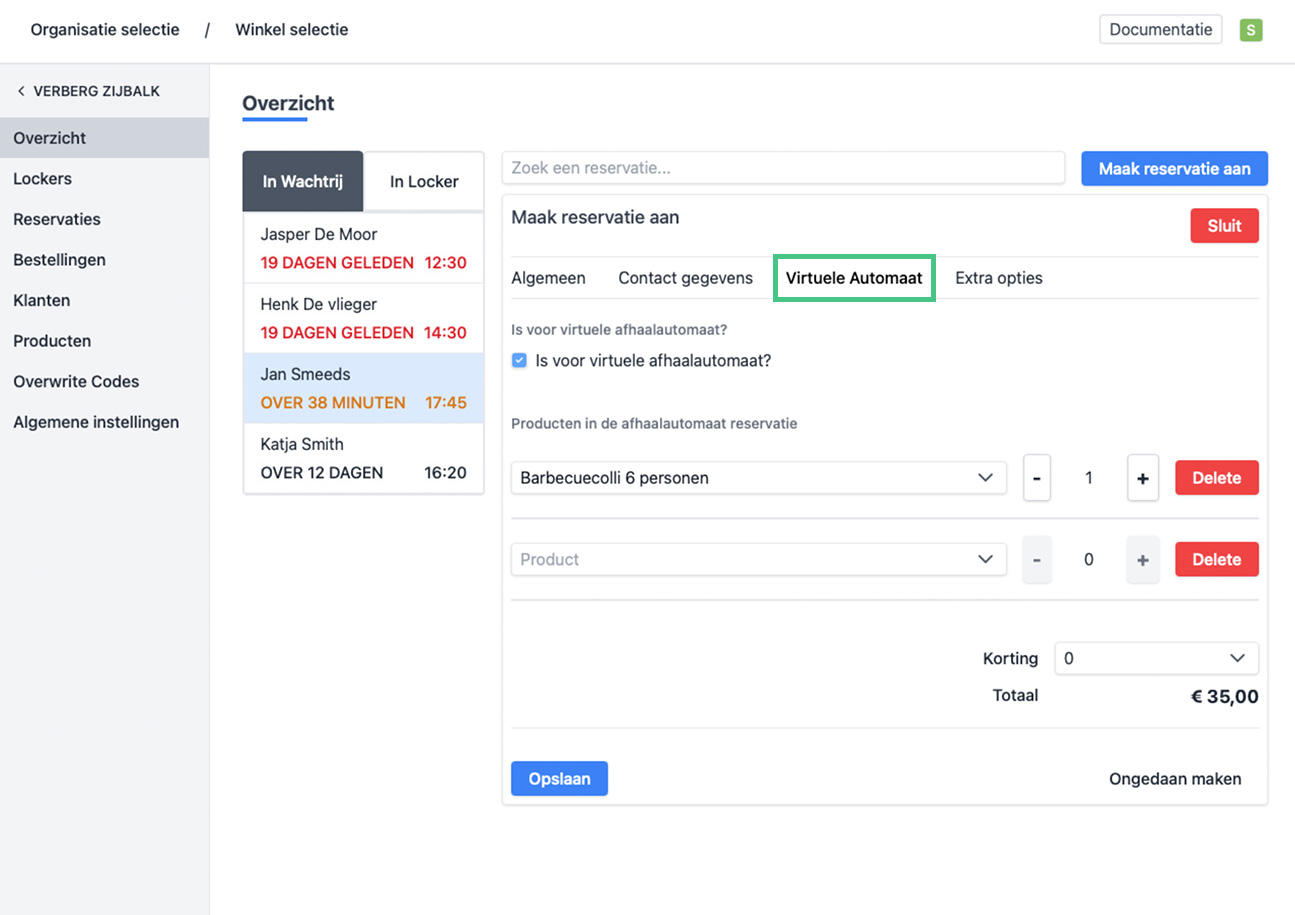Select Katja Smith reservation in queue
This screenshot has width=1295, height=915.
[x=363, y=458]
